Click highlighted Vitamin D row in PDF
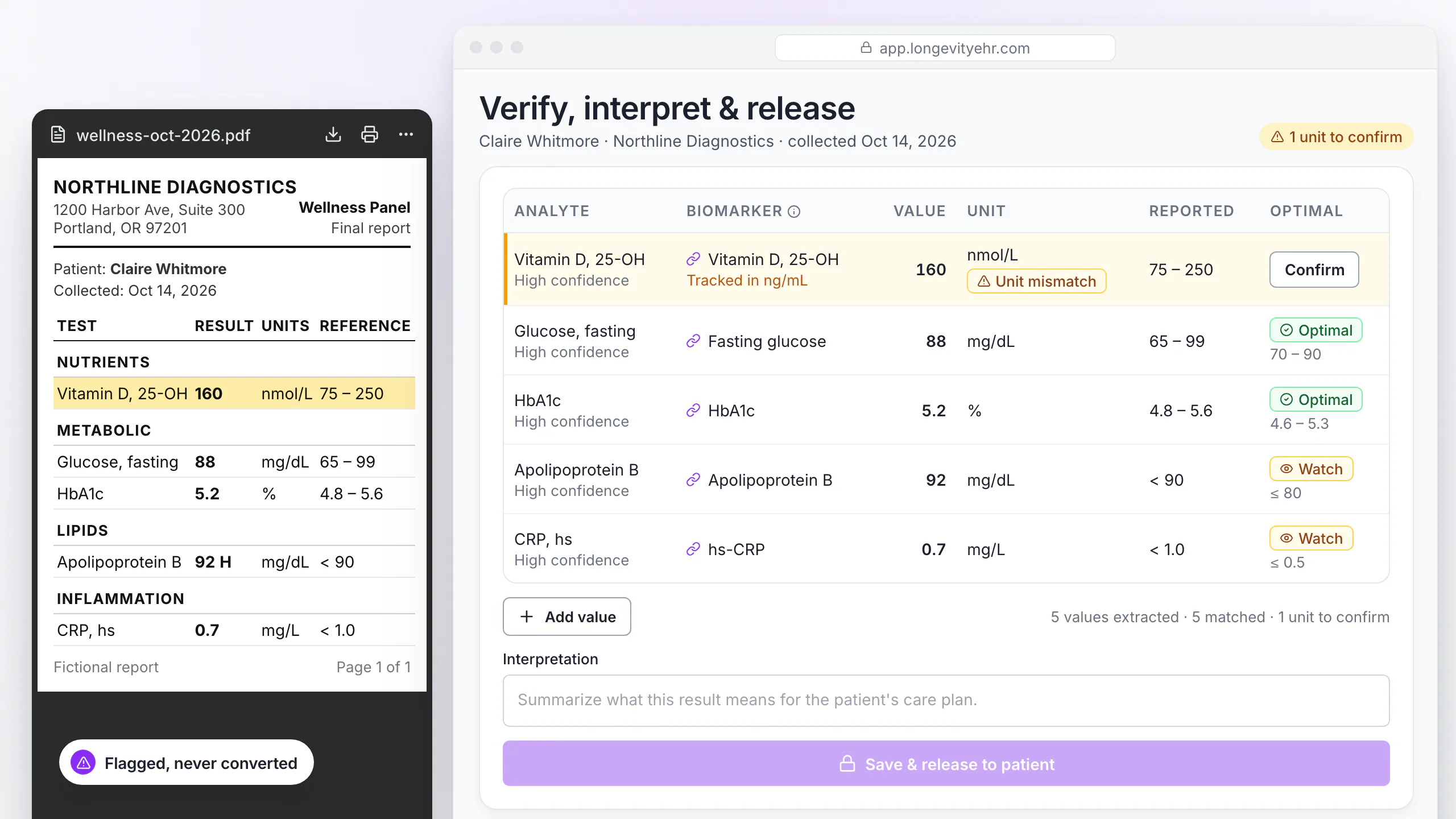The image size is (1456, 819). coord(234,394)
